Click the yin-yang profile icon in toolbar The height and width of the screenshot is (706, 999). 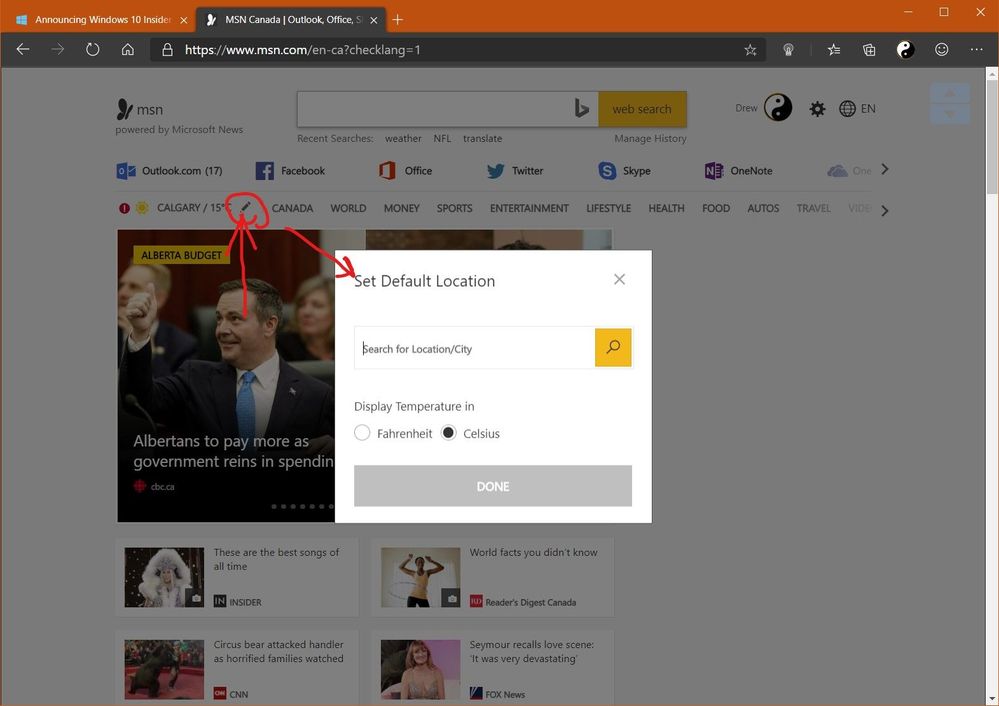click(905, 50)
